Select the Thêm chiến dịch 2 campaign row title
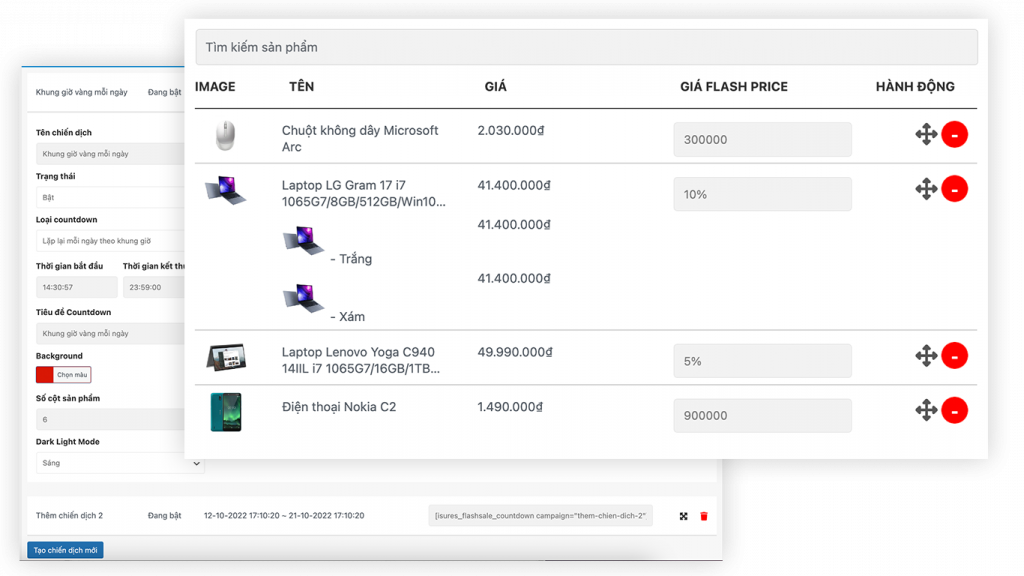1024x576 pixels. click(69, 516)
